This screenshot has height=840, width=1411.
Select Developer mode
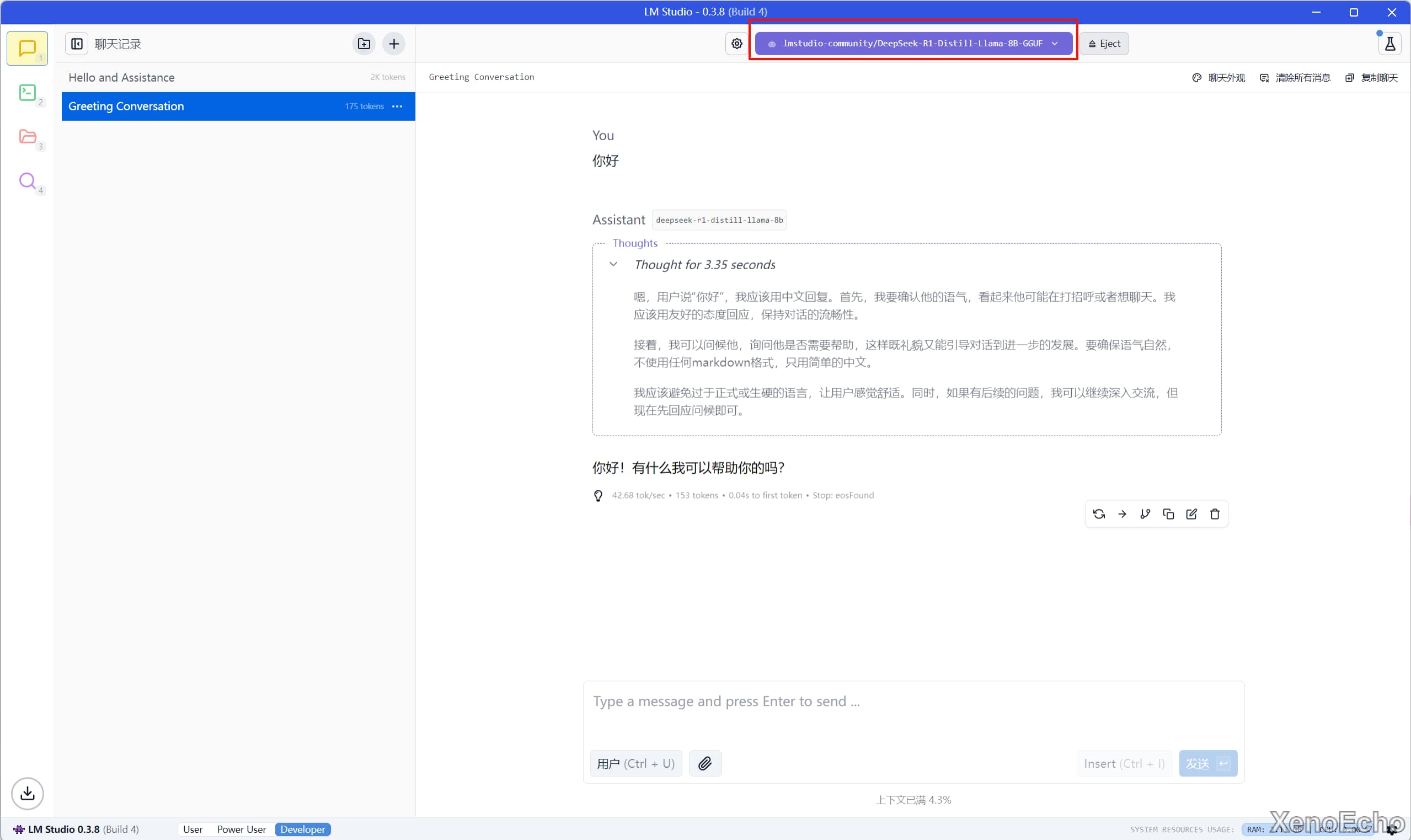(x=303, y=830)
